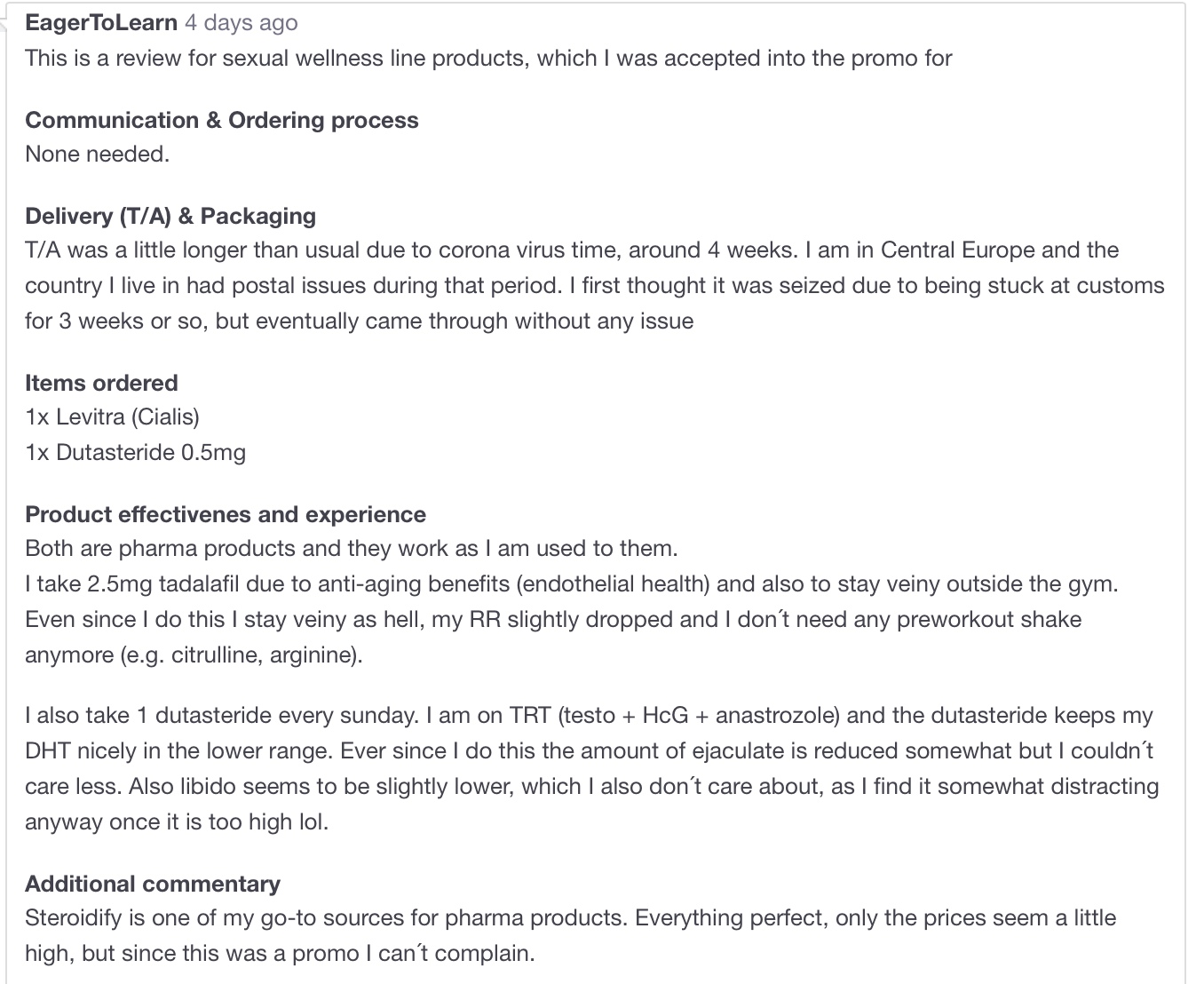Click the "4 days ago" timestamp
Image resolution: width=1204 pixels, height=984 pixels.
241,22
